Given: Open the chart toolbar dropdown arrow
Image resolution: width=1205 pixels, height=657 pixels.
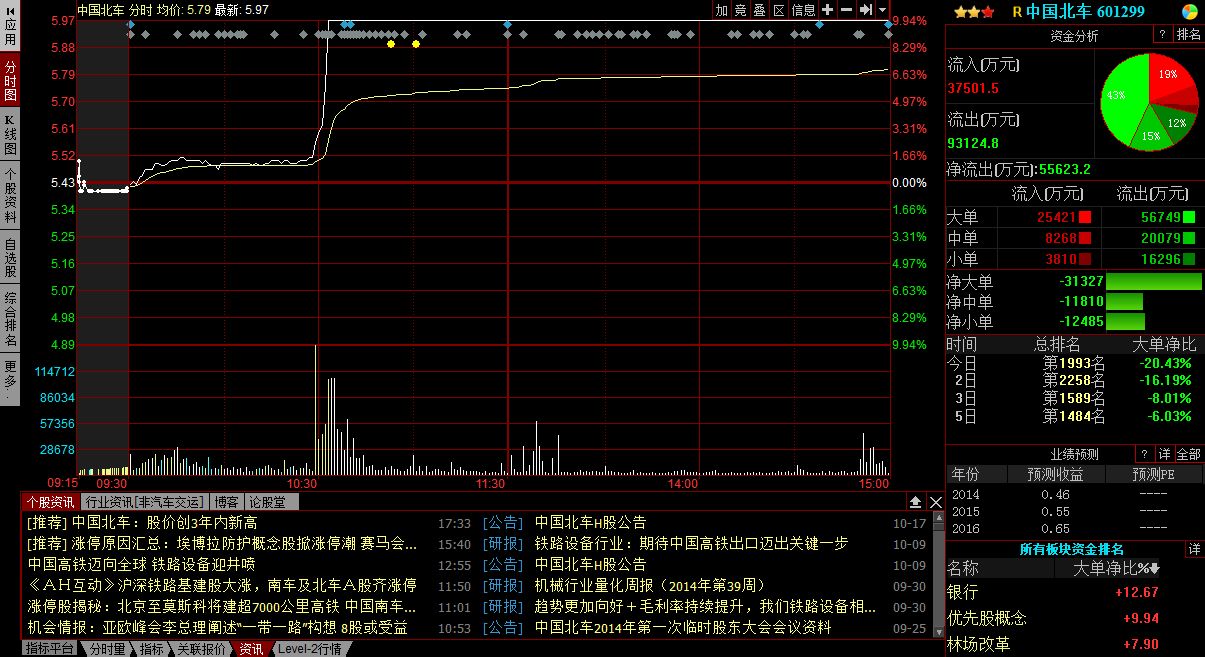Looking at the screenshot, I should tap(883, 10).
